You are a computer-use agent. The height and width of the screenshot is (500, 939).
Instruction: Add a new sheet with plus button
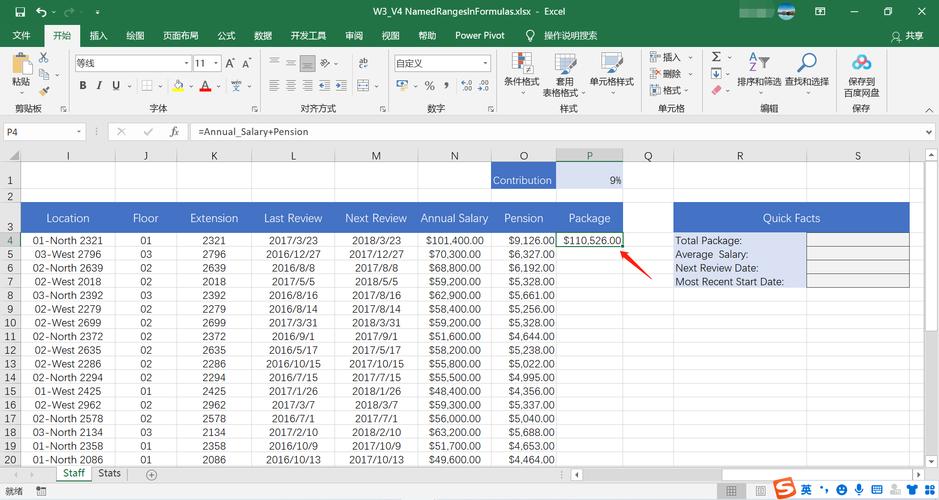[x=152, y=474]
